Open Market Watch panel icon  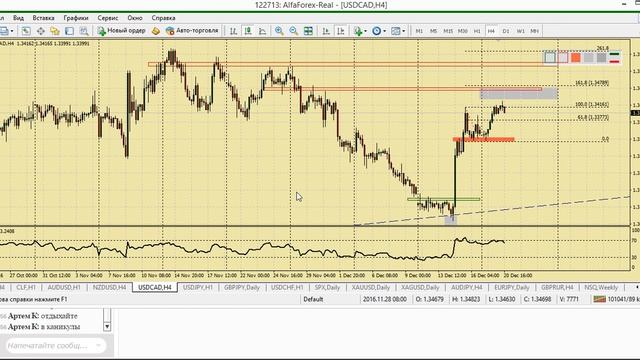click(x=26, y=31)
